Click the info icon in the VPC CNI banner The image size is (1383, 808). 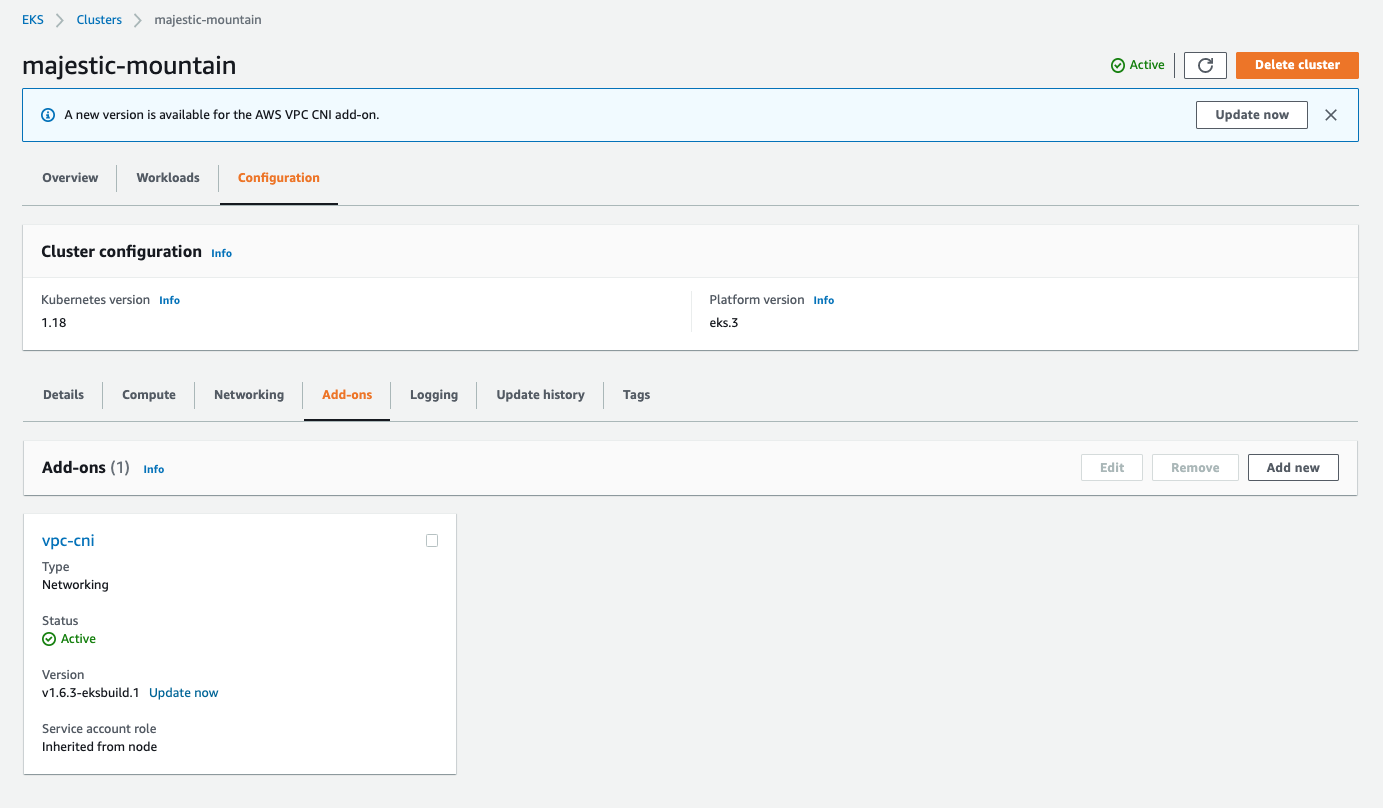click(x=48, y=114)
